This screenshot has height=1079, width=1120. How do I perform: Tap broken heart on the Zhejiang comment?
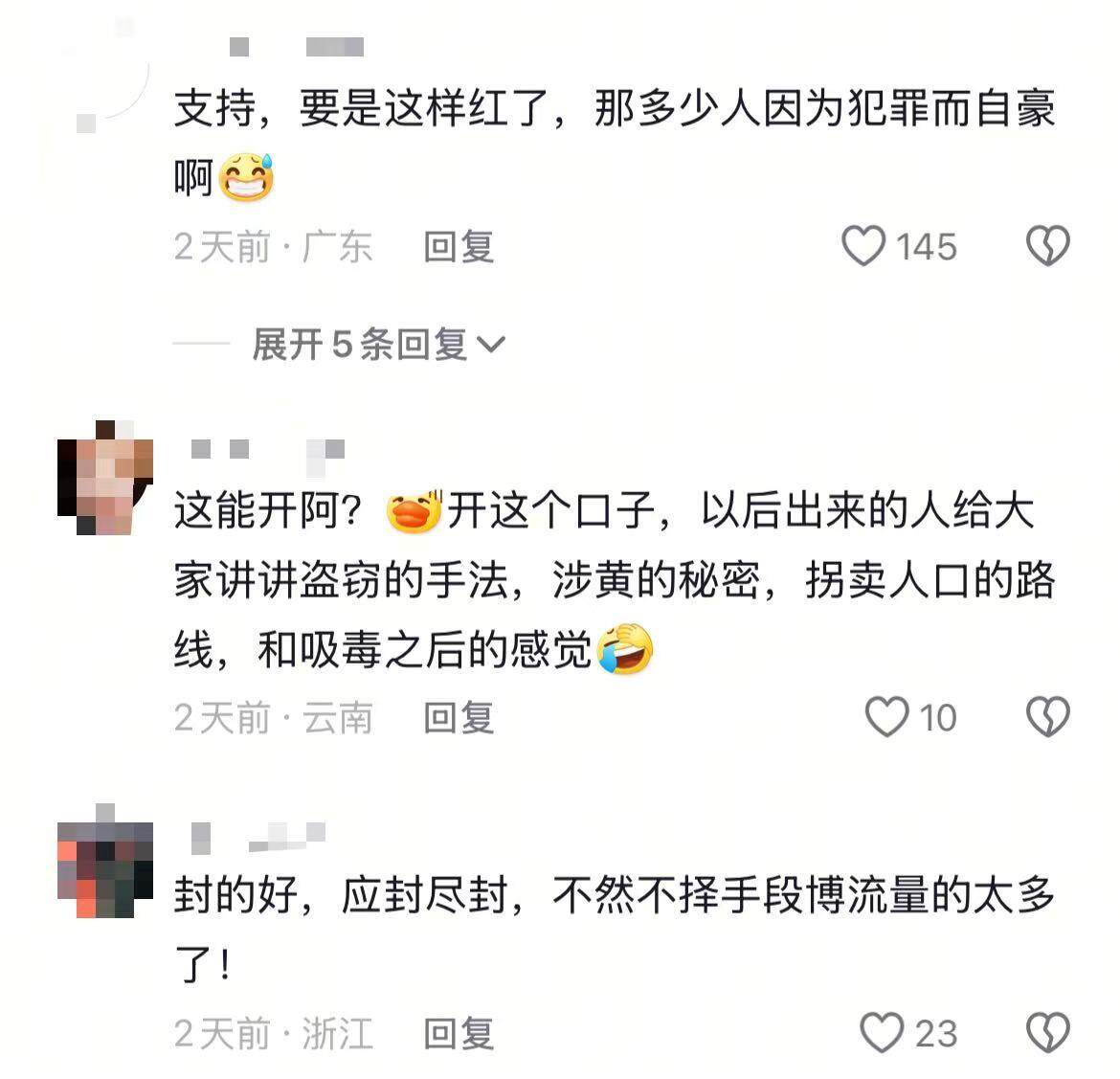[1048, 1032]
